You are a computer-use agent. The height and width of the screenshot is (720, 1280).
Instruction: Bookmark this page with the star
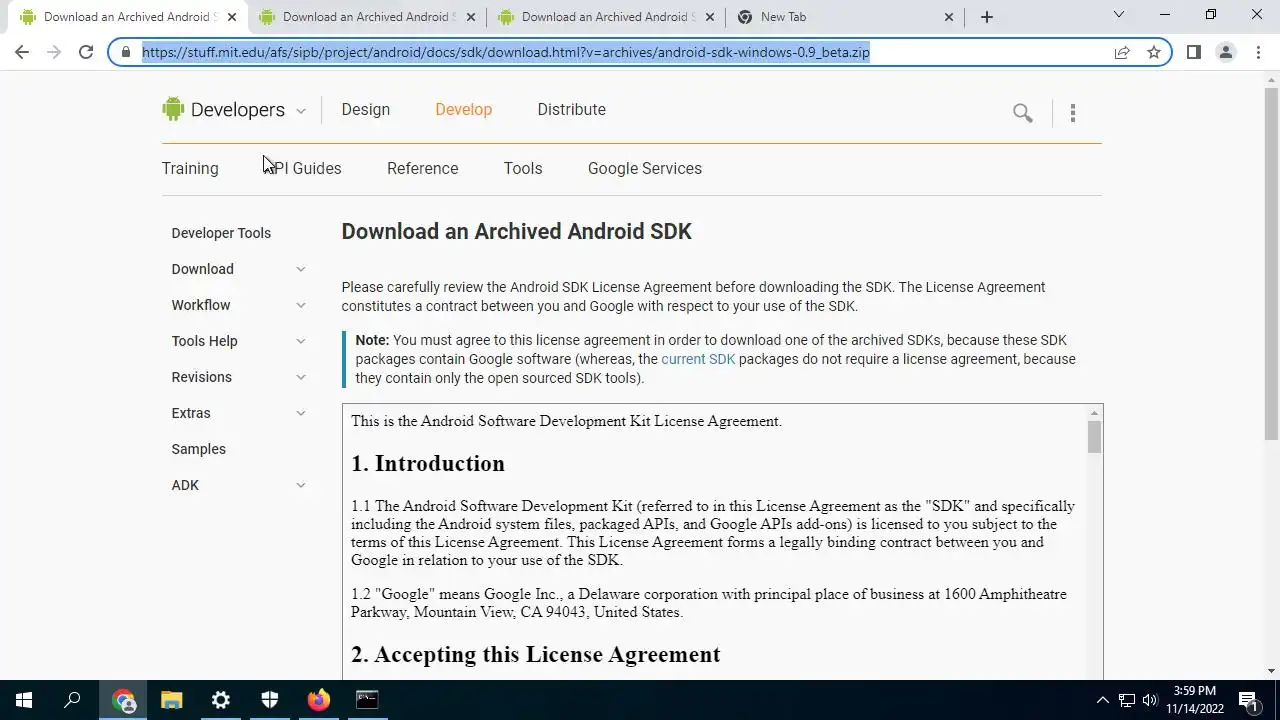pyautogui.click(x=1154, y=52)
